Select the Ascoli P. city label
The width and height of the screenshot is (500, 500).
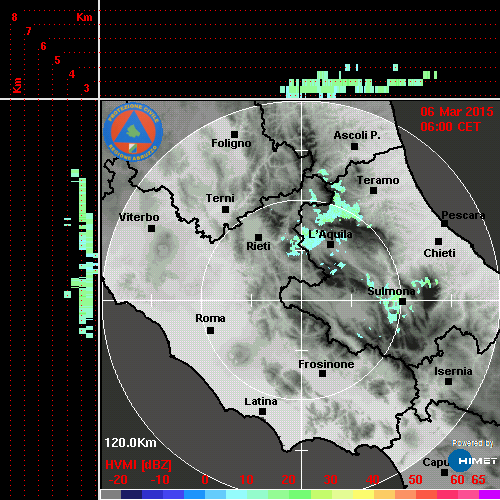point(357,135)
